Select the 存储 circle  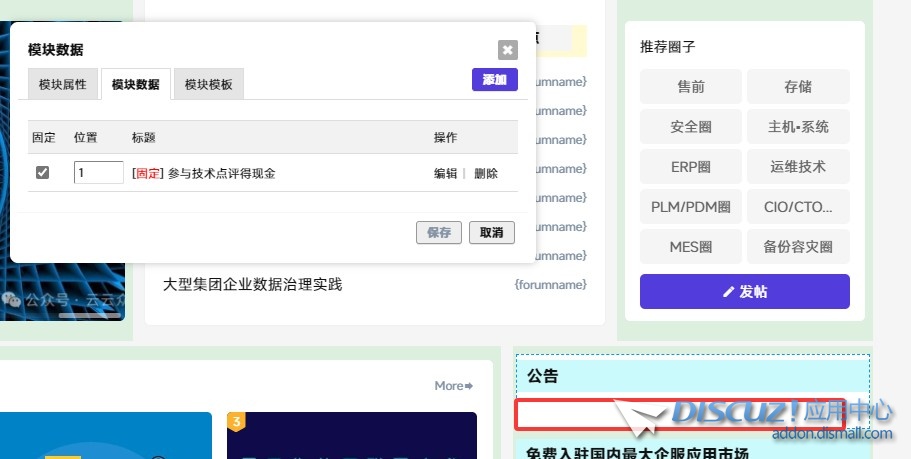(x=798, y=87)
